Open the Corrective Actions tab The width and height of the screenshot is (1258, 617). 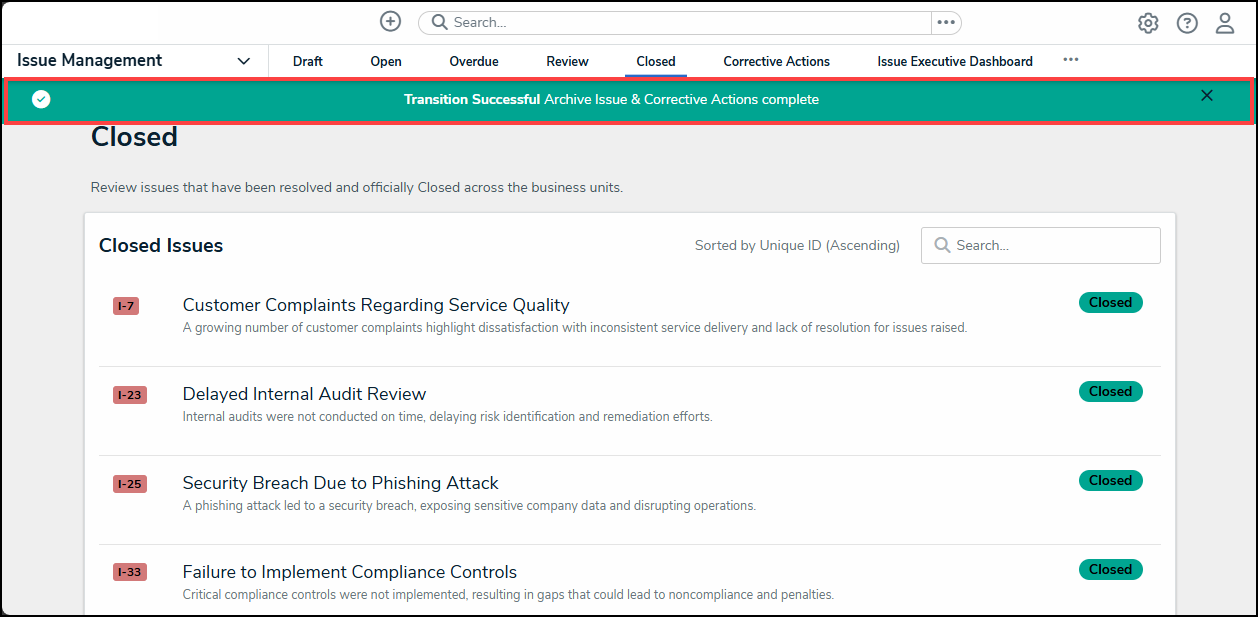pos(777,62)
